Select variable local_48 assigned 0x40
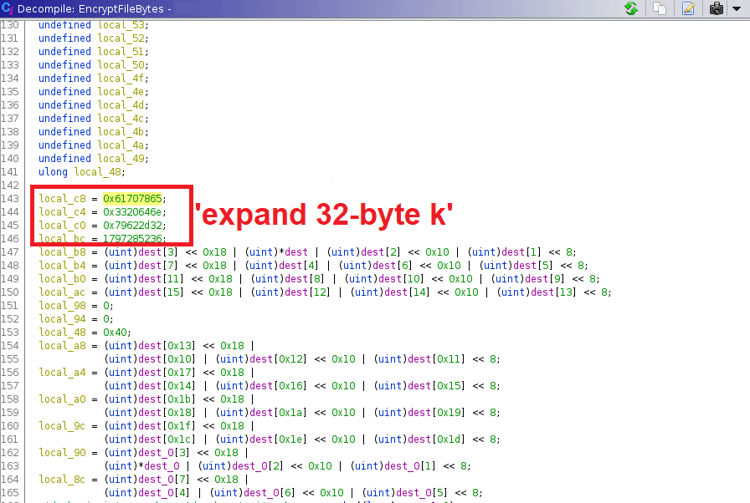The height and width of the screenshot is (503, 750). click(x=62, y=332)
